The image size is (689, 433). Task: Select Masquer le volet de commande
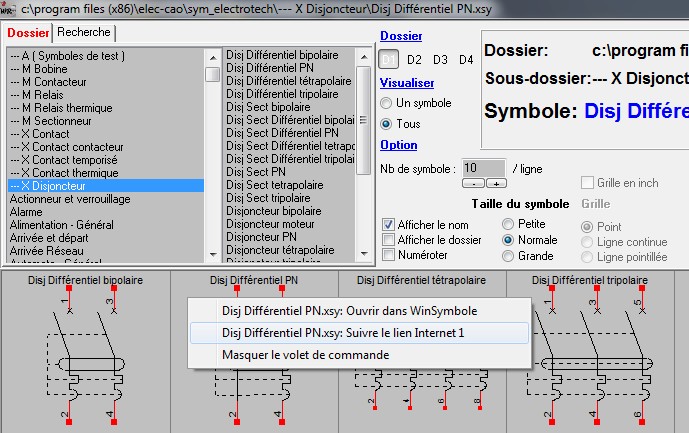click(305, 354)
